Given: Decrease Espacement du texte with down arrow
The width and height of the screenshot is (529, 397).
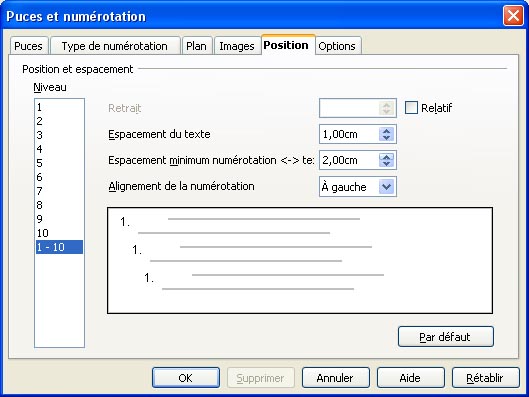Looking at the screenshot, I should point(386,138).
